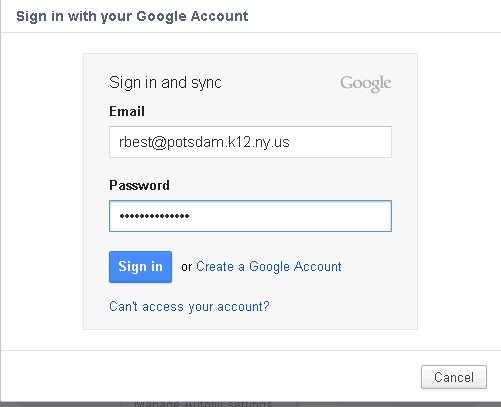Select the word Google in Create account link
This screenshot has width=501, height=407.
pyautogui.click(x=269, y=267)
